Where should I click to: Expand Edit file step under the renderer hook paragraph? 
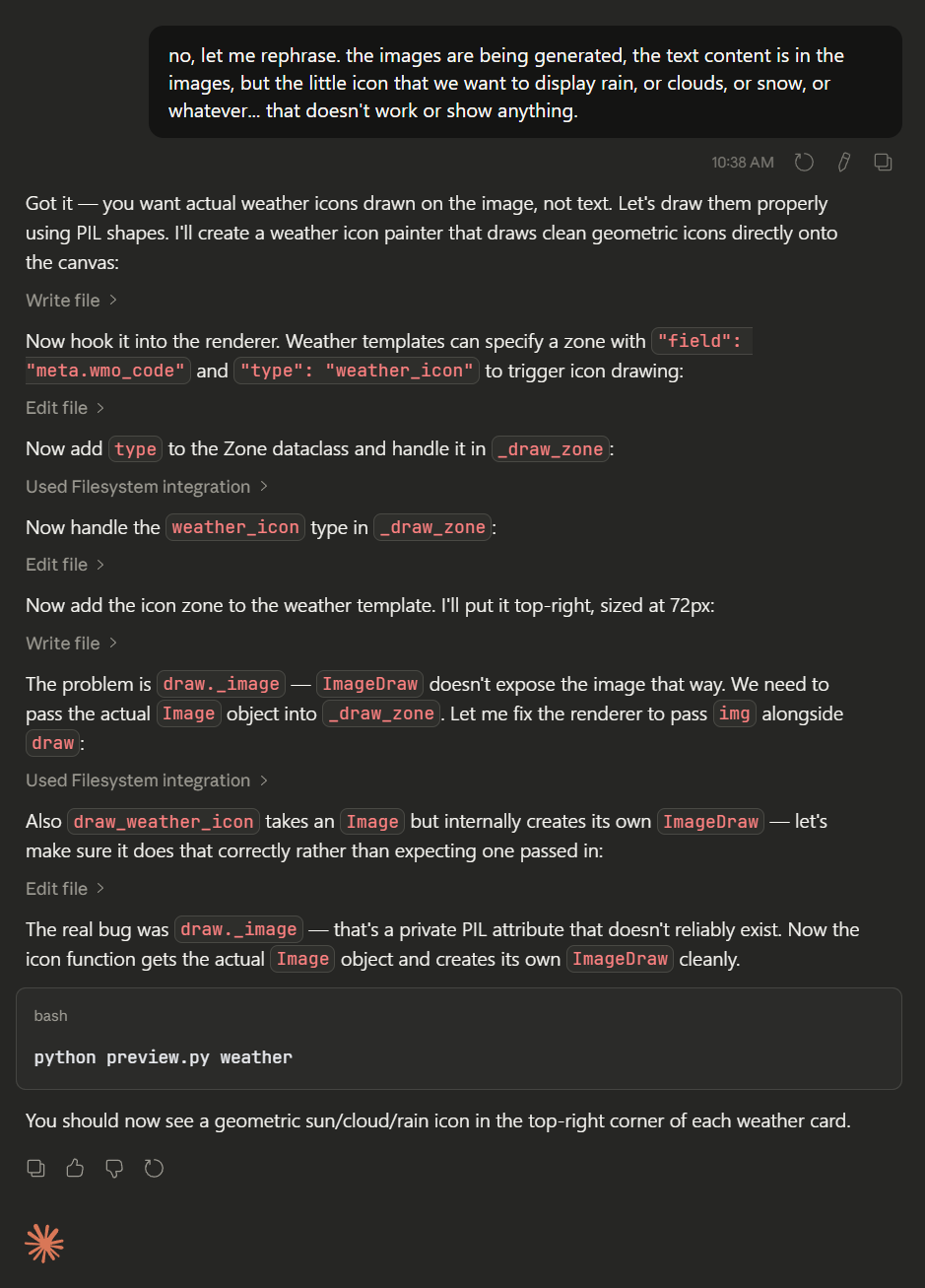65,407
